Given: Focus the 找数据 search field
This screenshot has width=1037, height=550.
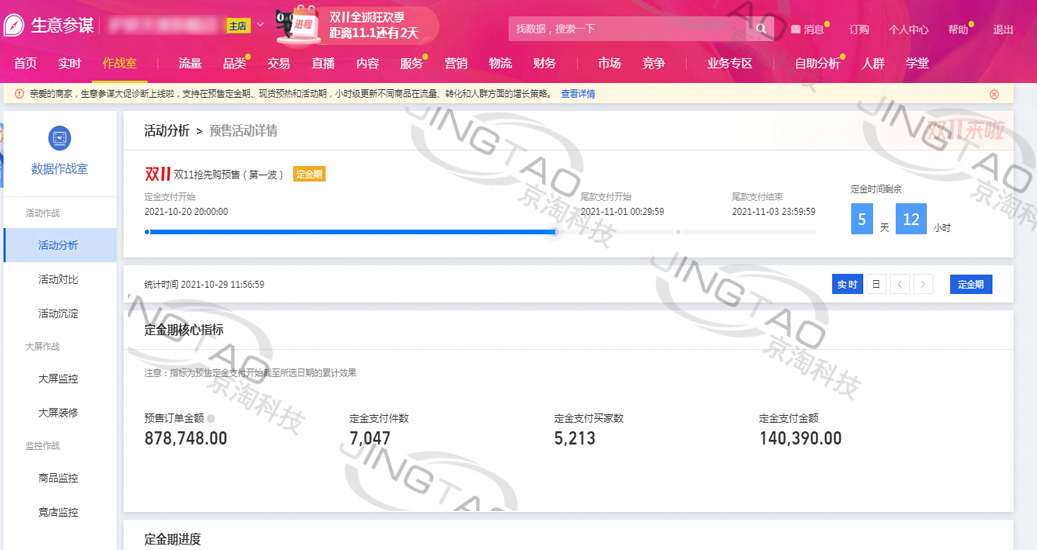Looking at the screenshot, I should click(628, 28).
